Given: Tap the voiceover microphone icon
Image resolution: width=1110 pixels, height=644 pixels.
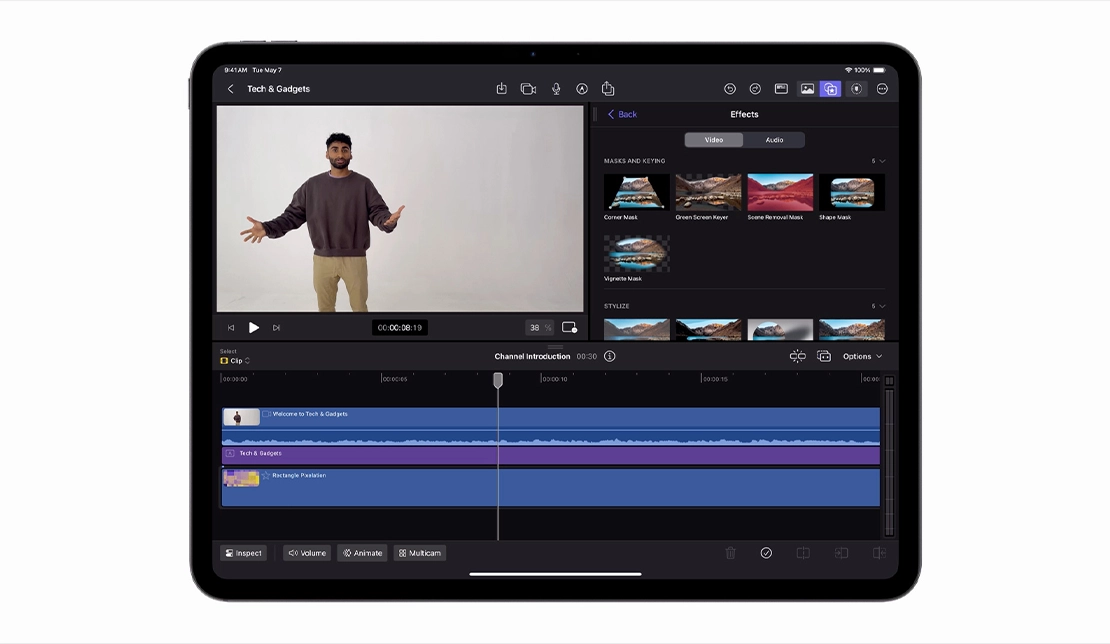Looking at the screenshot, I should [556, 89].
